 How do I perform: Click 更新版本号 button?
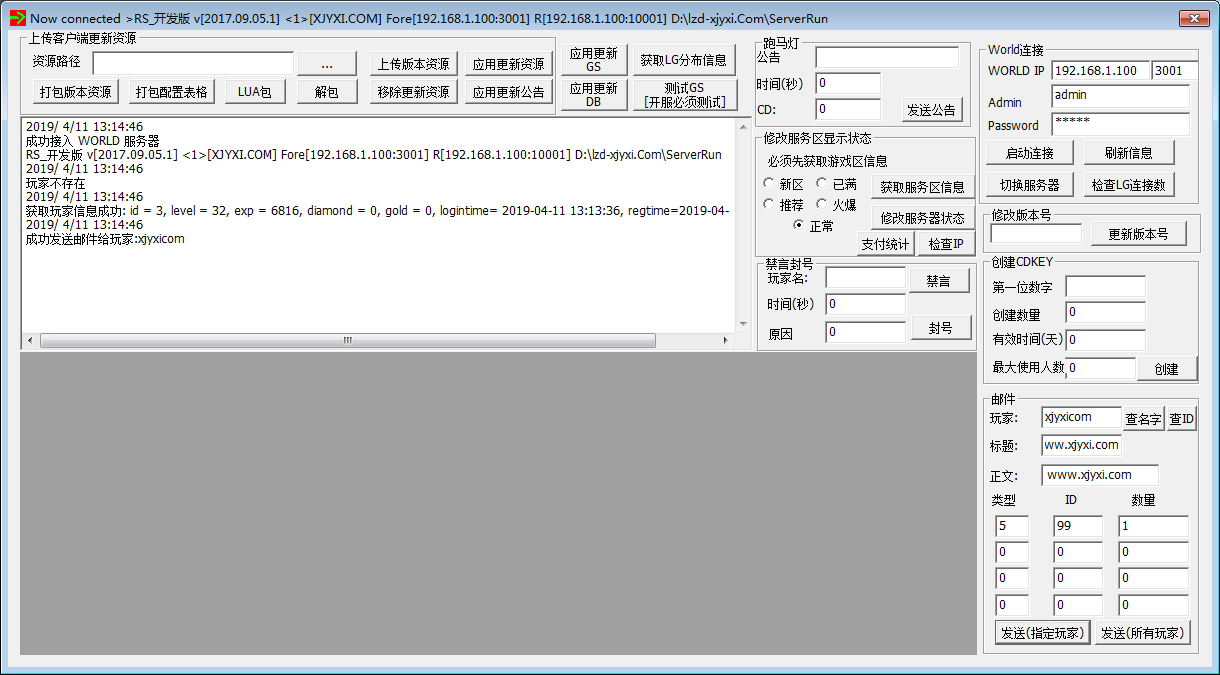[x=1137, y=234]
